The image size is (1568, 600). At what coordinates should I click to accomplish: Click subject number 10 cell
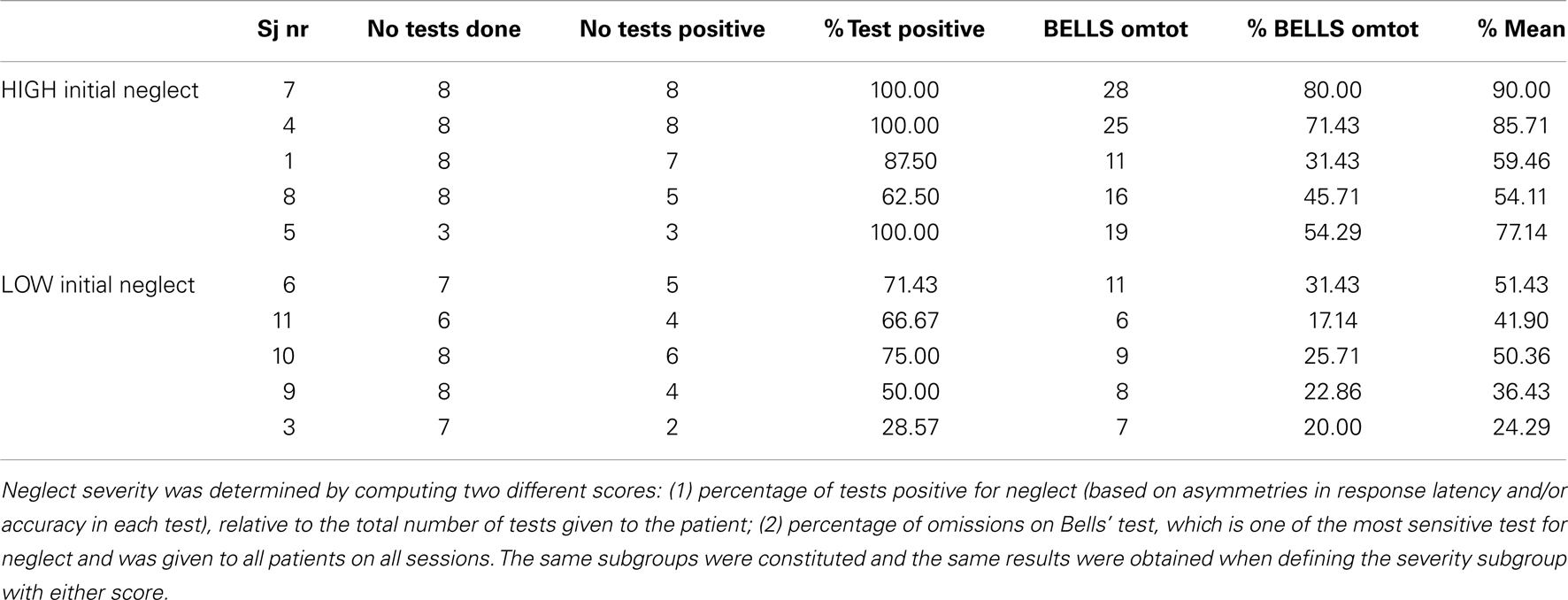pyautogui.click(x=283, y=356)
